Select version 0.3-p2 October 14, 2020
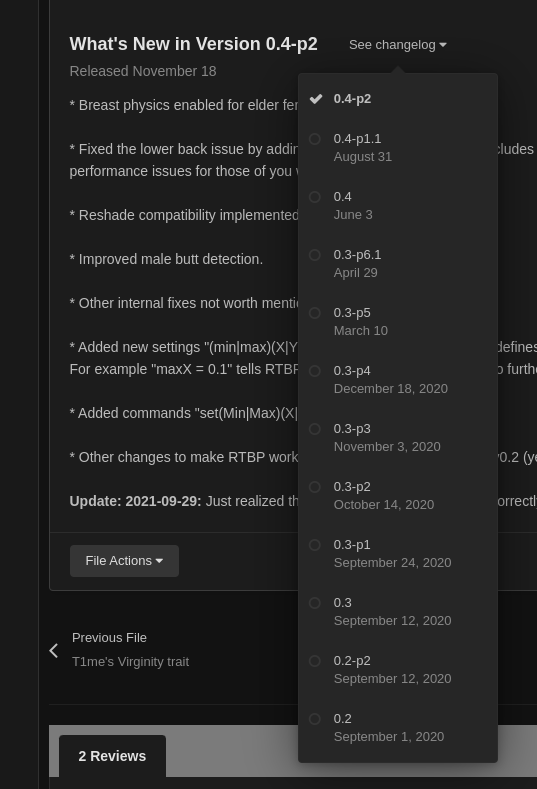This screenshot has width=537, height=789. click(398, 496)
